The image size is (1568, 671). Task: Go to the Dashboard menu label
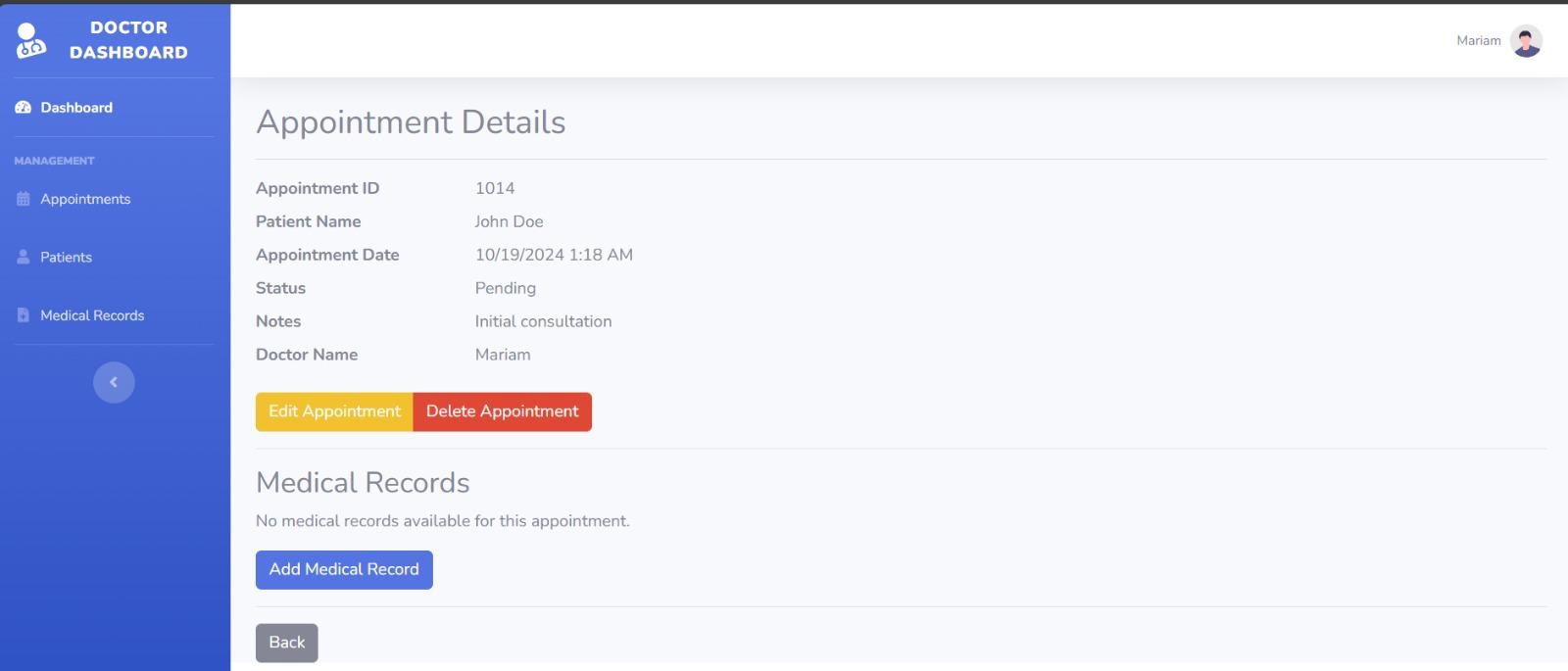[76, 108]
